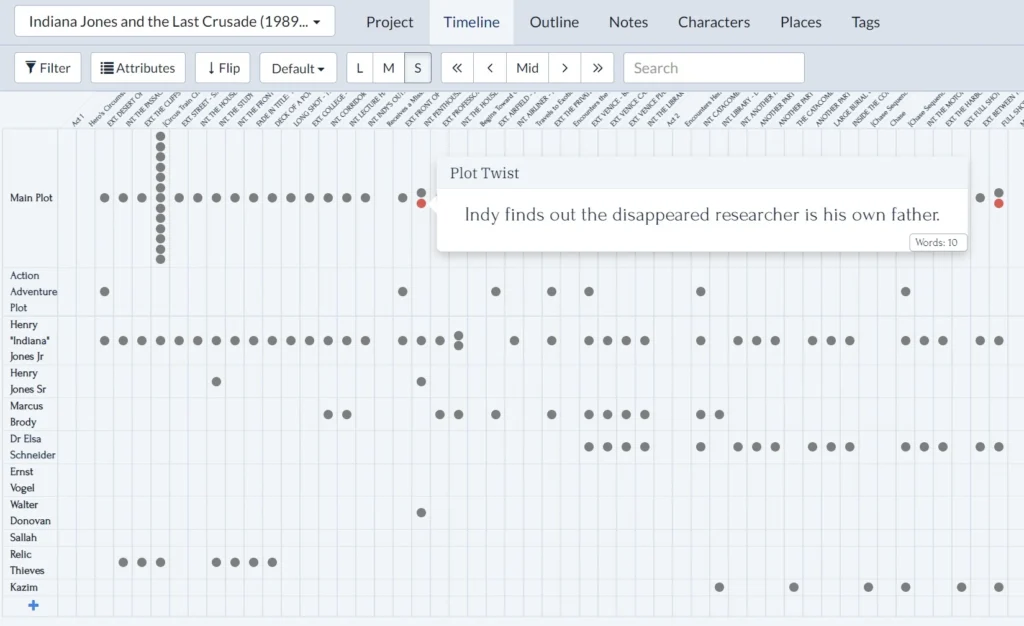The height and width of the screenshot is (626, 1024).
Task: Select medium M zoom size
Action: (x=389, y=68)
